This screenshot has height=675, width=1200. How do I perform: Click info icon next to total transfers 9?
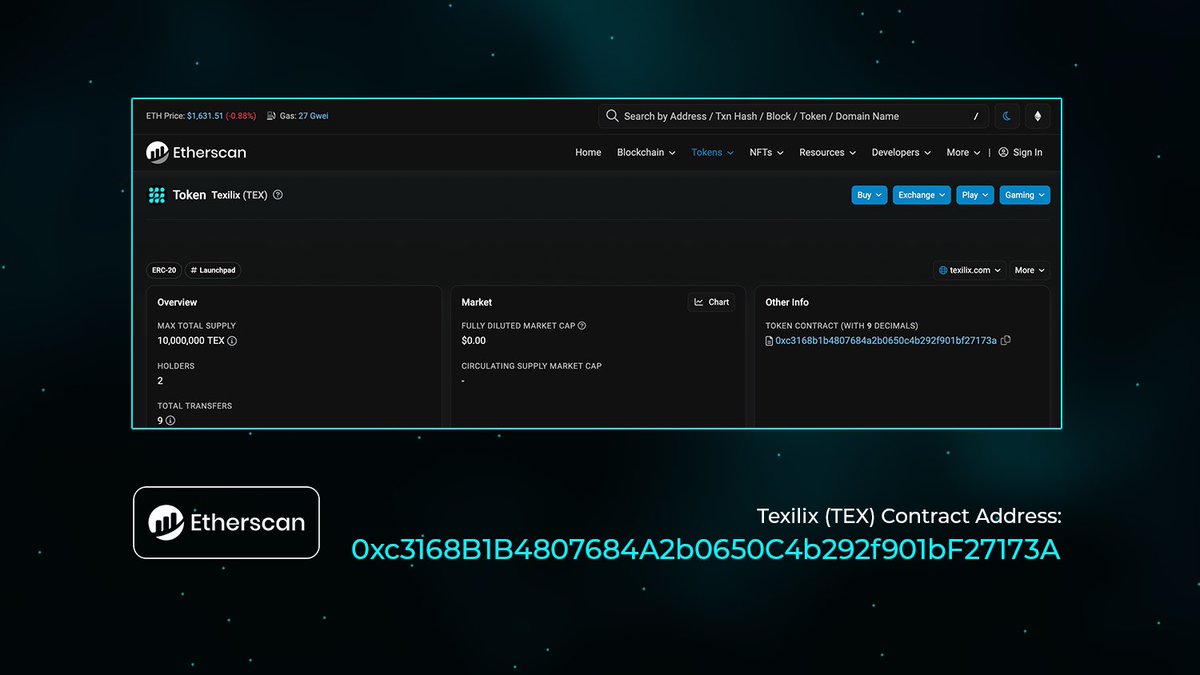[170, 421]
